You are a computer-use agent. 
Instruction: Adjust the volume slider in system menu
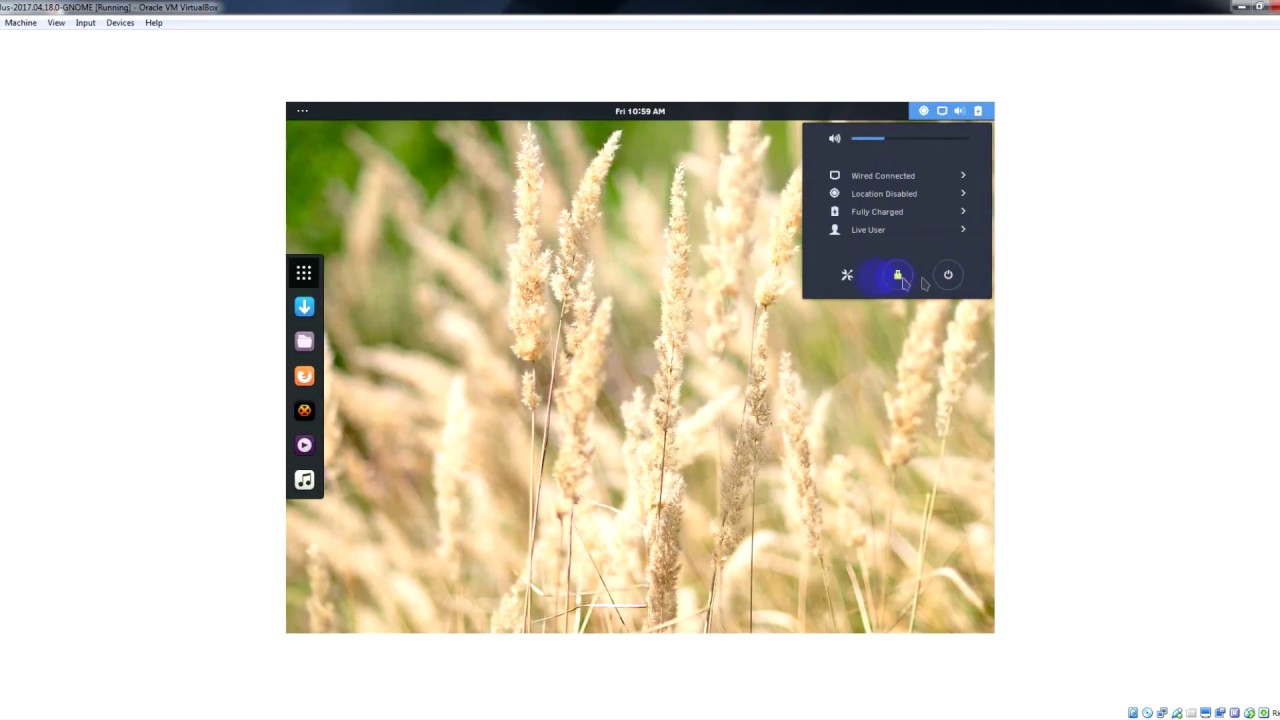coord(910,139)
